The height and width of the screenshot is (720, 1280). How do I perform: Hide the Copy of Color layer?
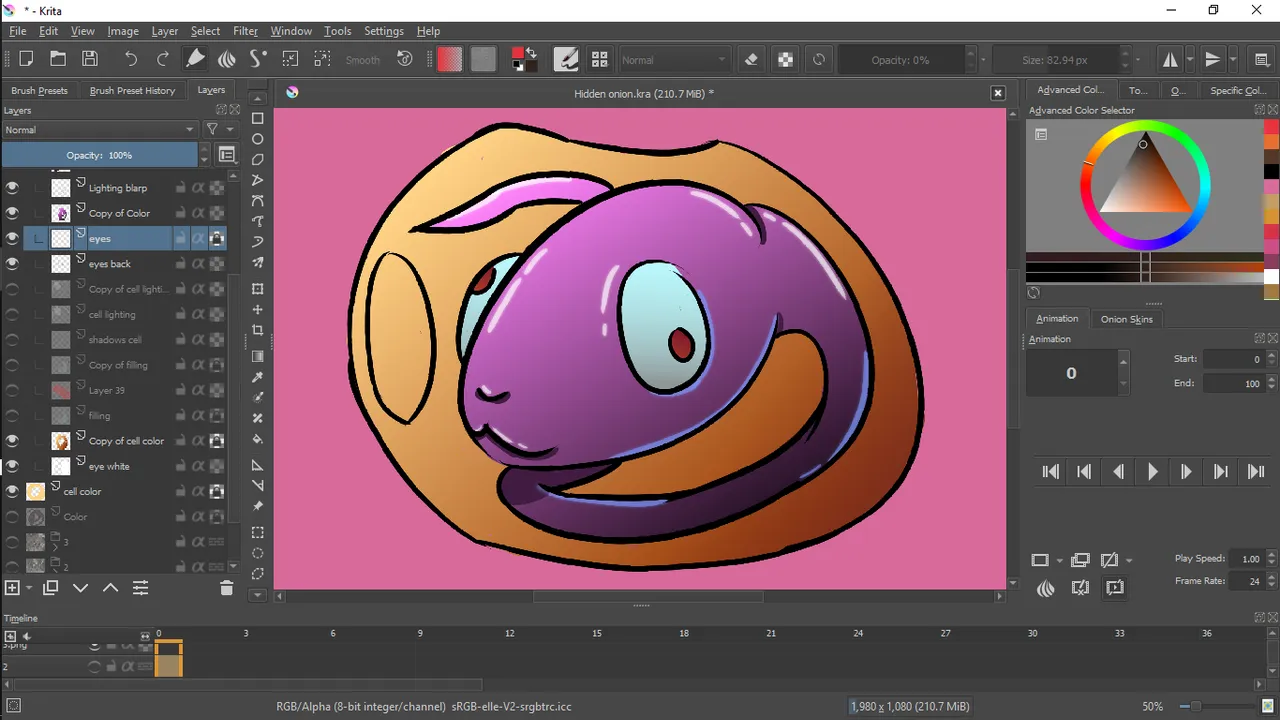(12, 213)
